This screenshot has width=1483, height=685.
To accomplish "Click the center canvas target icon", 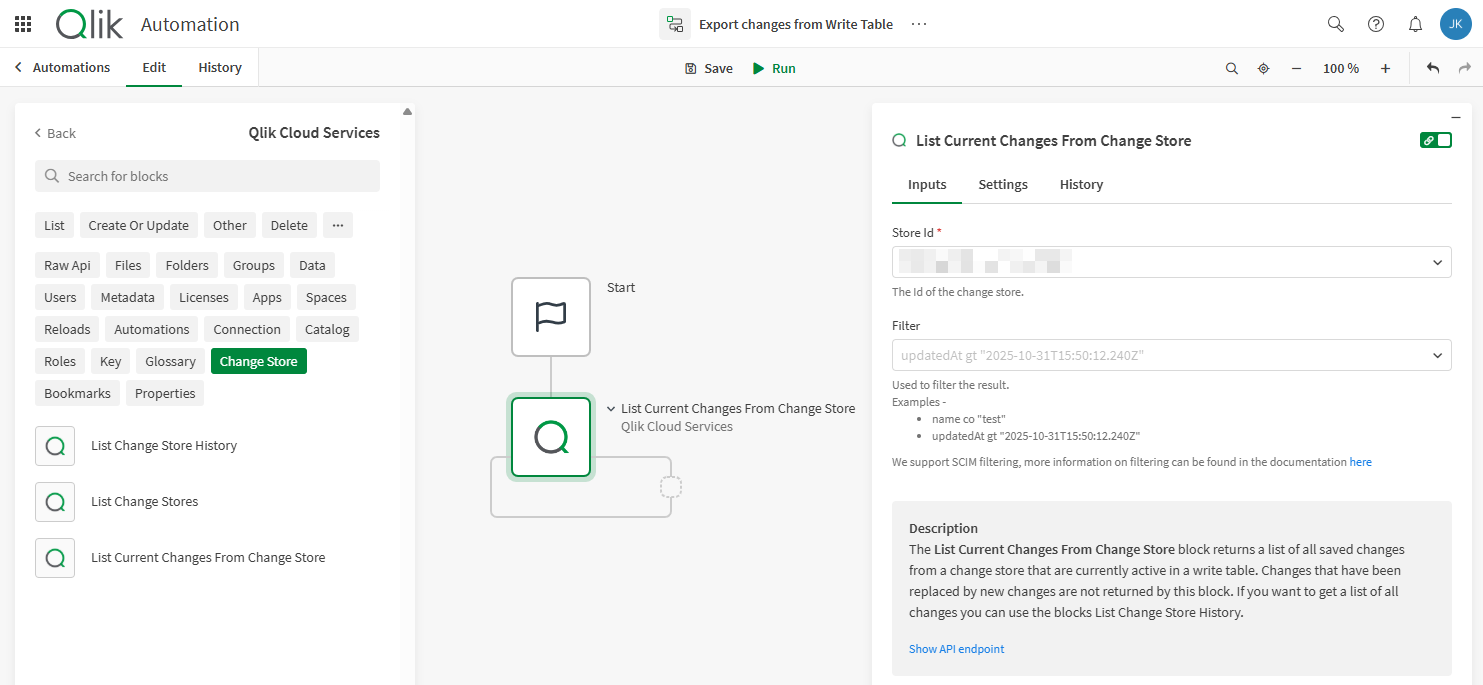I will [1263, 69].
